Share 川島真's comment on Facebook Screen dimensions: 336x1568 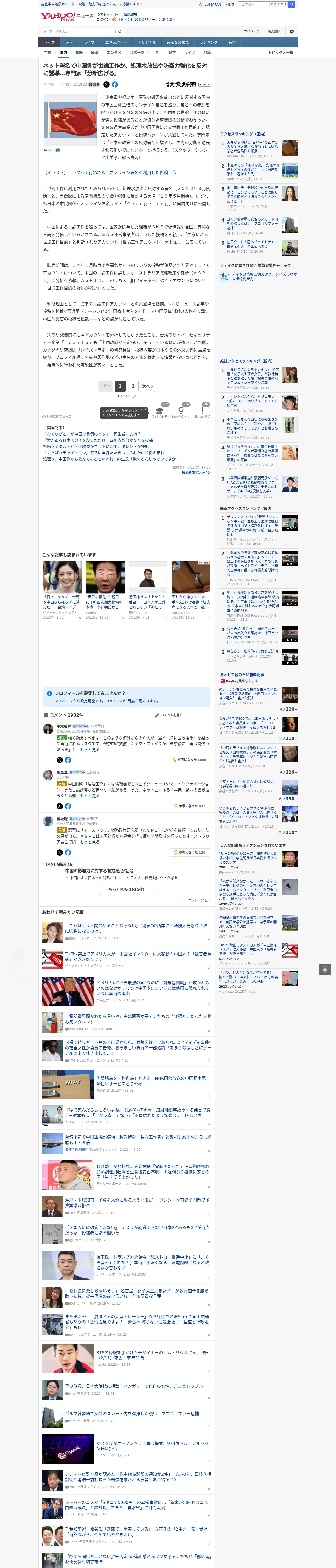pos(68,806)
